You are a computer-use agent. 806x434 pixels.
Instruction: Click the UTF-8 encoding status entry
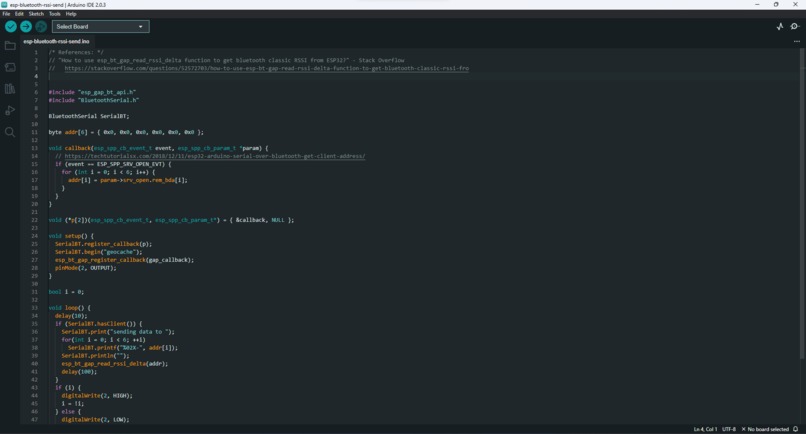point(729,429)
